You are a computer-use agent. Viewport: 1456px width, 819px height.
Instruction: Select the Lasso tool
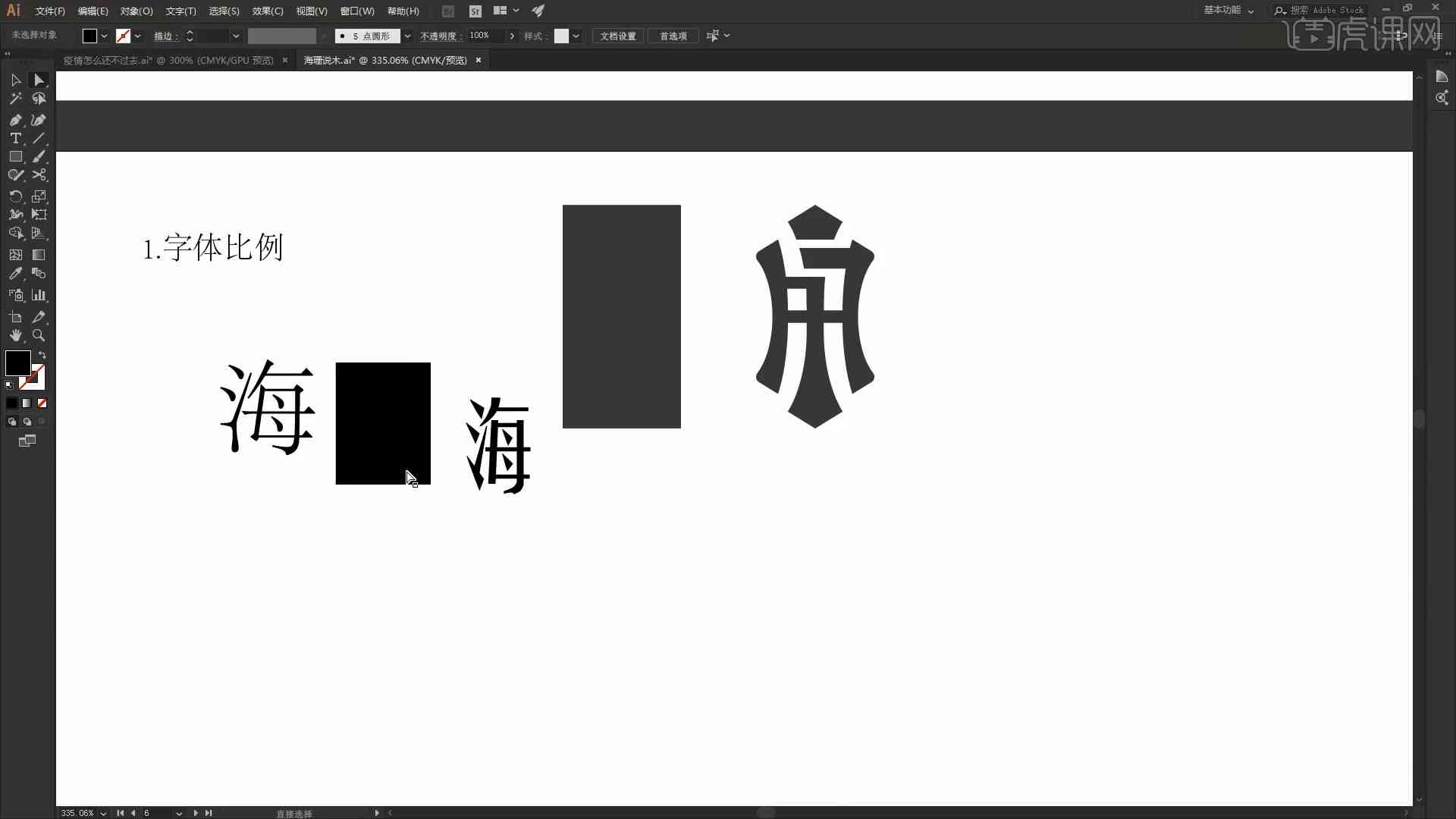(39, 99)
